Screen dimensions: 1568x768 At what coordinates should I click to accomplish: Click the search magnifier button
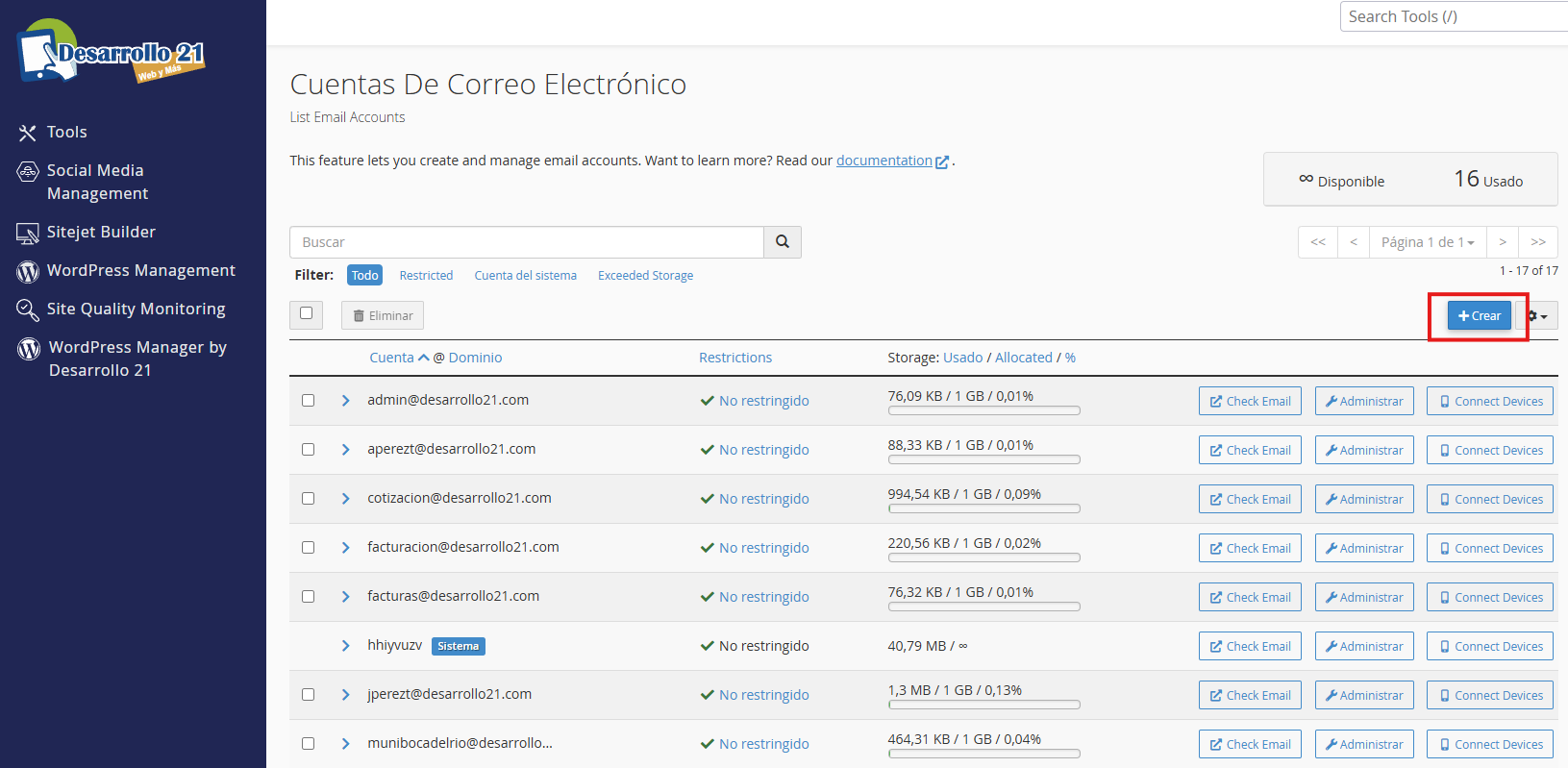click(x=782, y=242)
